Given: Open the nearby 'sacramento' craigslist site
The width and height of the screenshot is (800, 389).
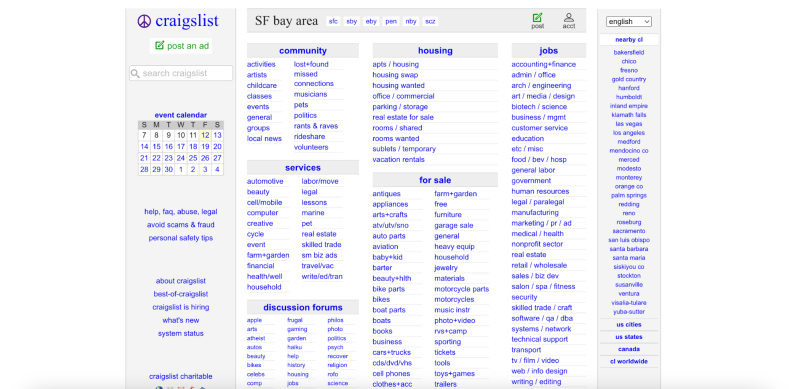Looking at the screenshot, I should 629,231.
